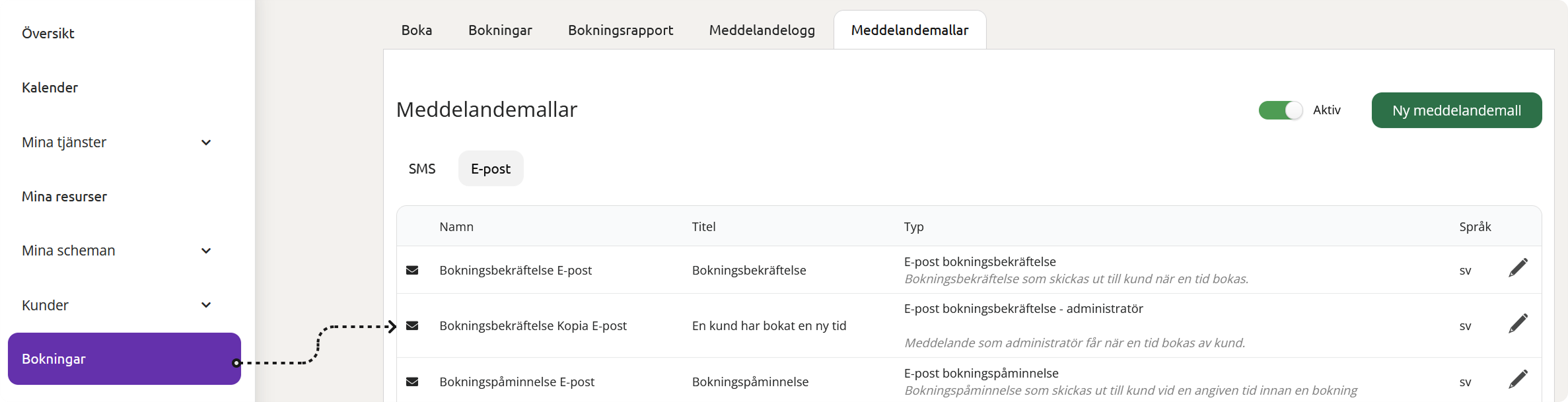Switch to the Boka tab
Screen dimensions: 1568x402
tap(417, 30)
